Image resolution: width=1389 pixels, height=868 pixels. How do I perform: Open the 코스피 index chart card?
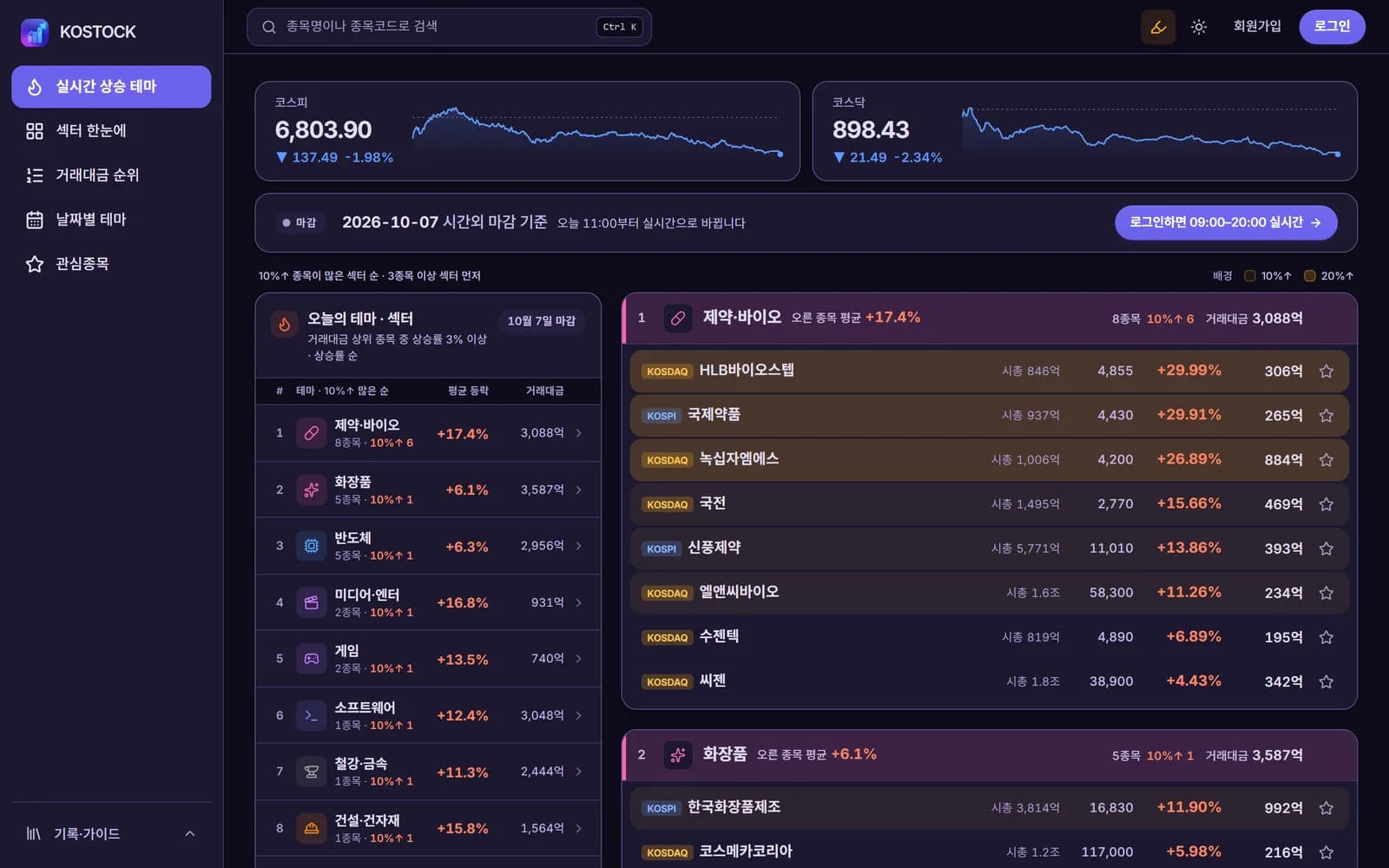[x=527, y=131]
